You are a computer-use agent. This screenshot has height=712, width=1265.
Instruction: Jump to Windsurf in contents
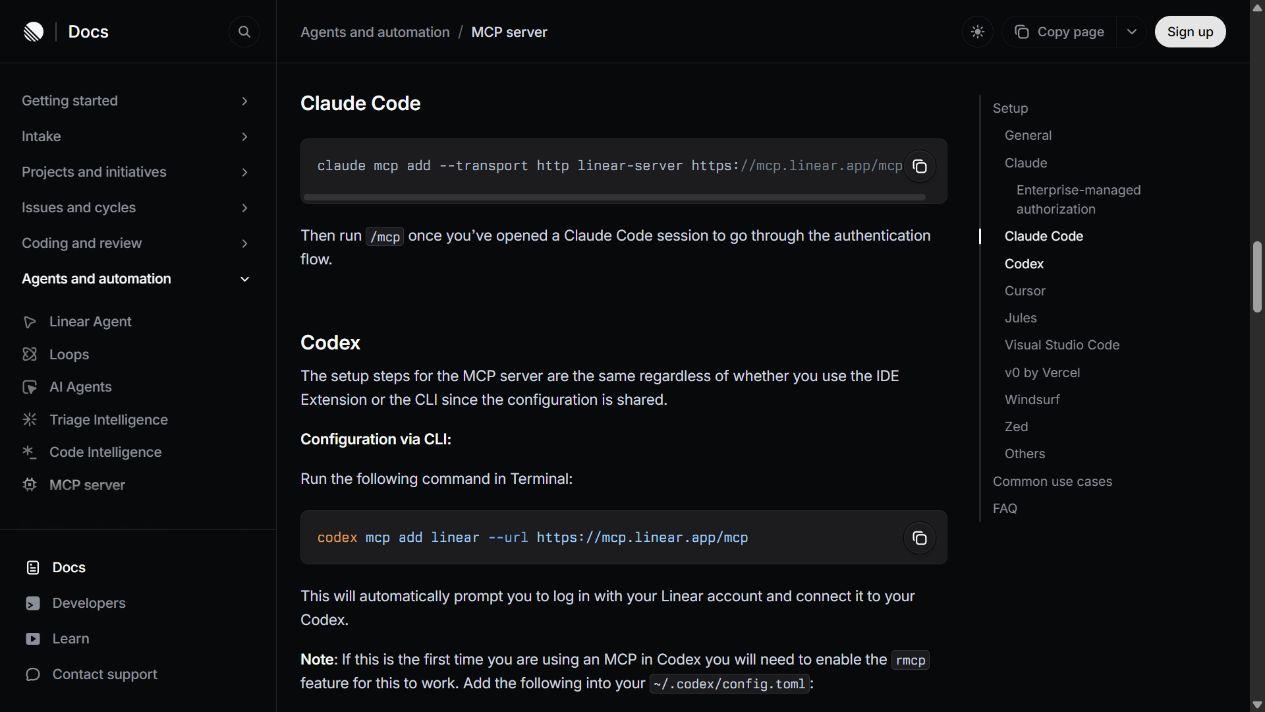[1032, 399]
